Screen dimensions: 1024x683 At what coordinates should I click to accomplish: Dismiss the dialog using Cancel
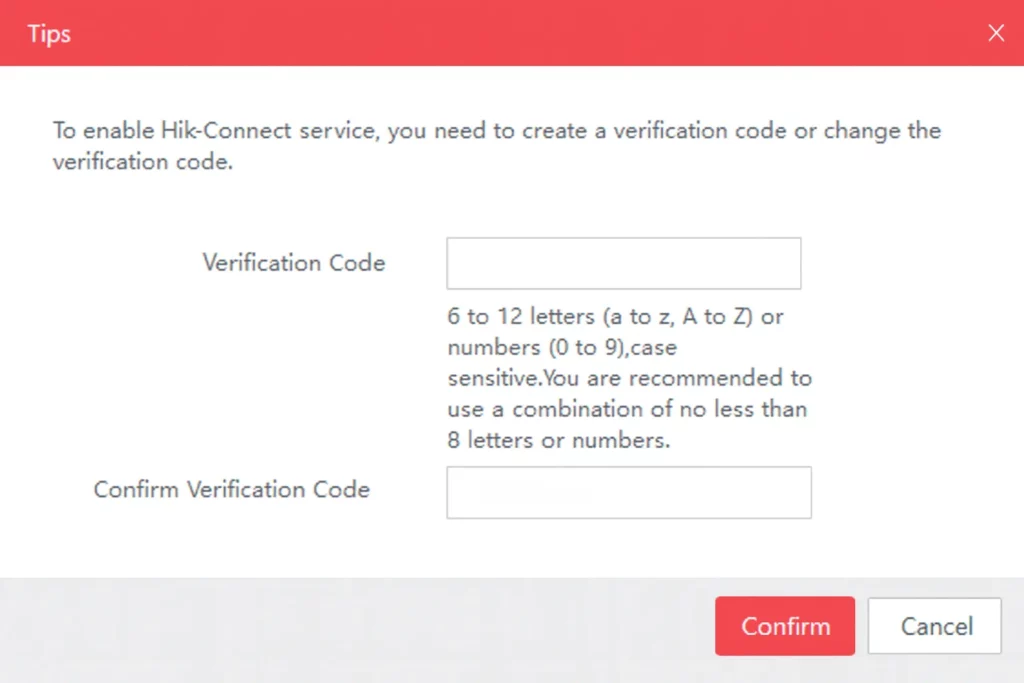coord(934,626)
